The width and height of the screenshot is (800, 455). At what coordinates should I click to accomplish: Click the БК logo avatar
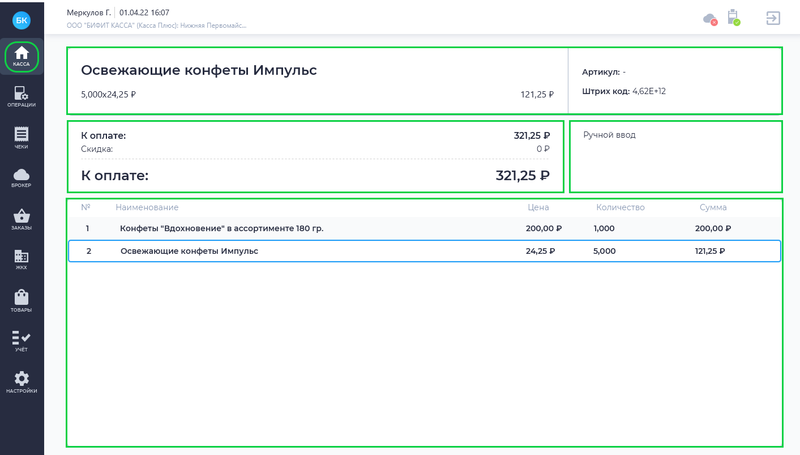(21, 19)
